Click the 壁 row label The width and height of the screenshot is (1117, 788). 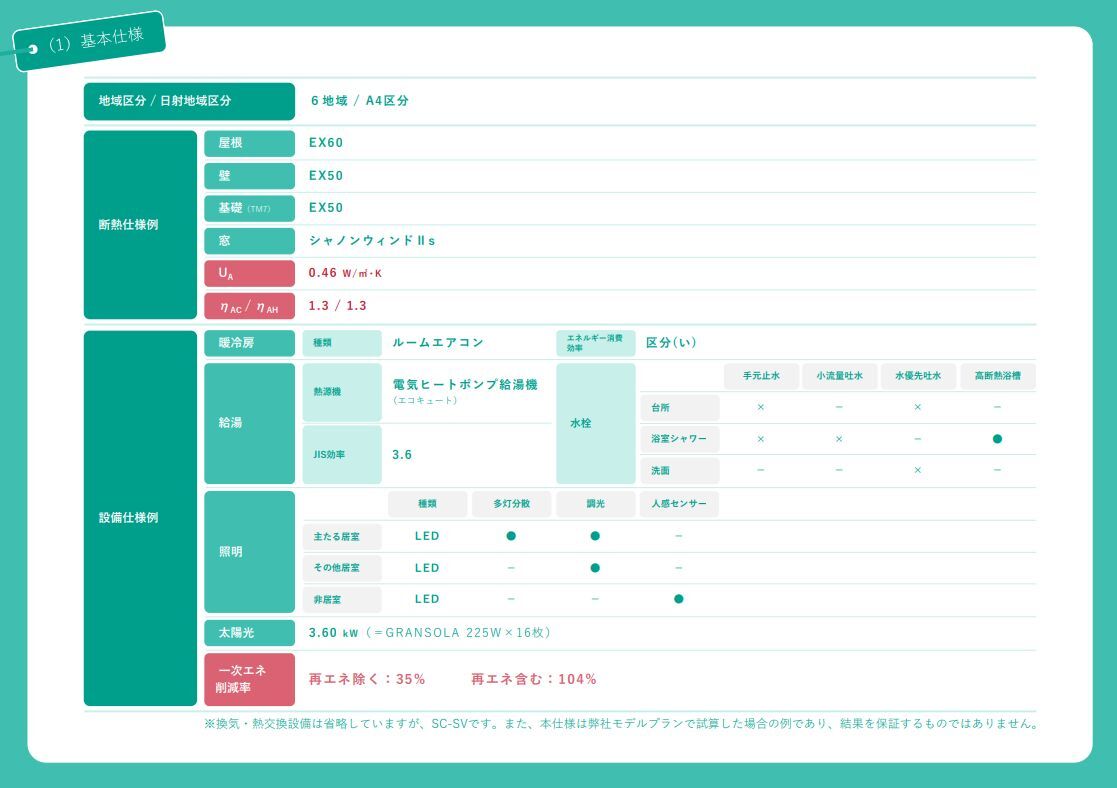[x=249, y=176]
